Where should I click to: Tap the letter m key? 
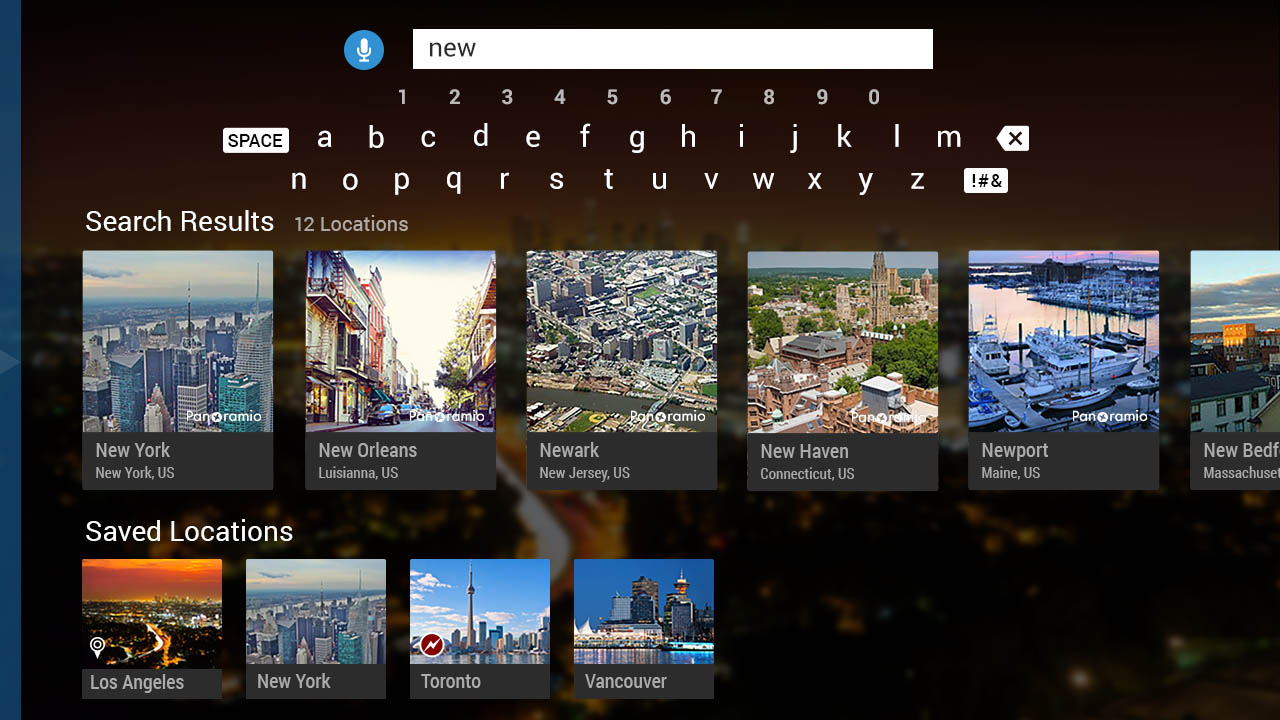[949, 138]
